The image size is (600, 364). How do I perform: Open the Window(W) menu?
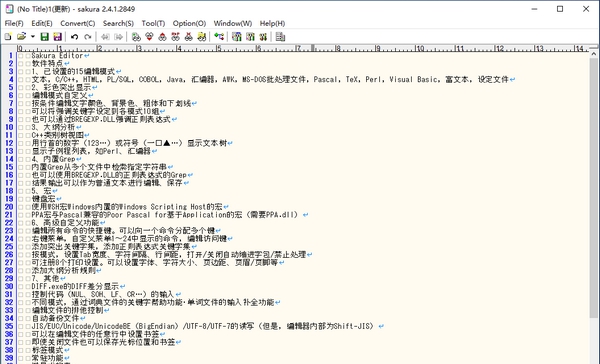click(233, 23)
